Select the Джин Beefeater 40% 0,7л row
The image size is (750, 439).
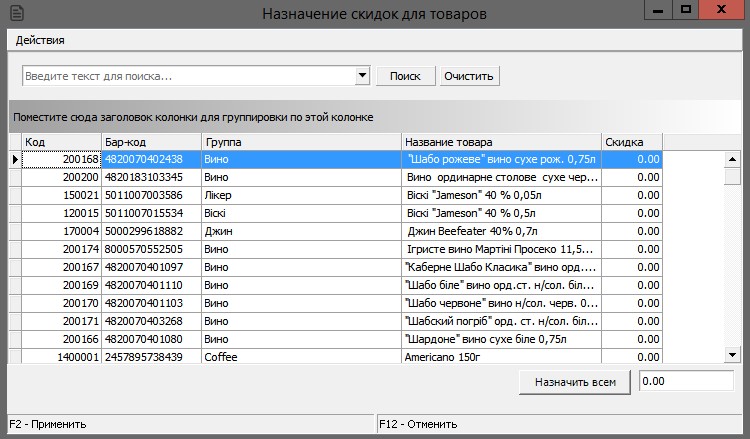[500, 231]
